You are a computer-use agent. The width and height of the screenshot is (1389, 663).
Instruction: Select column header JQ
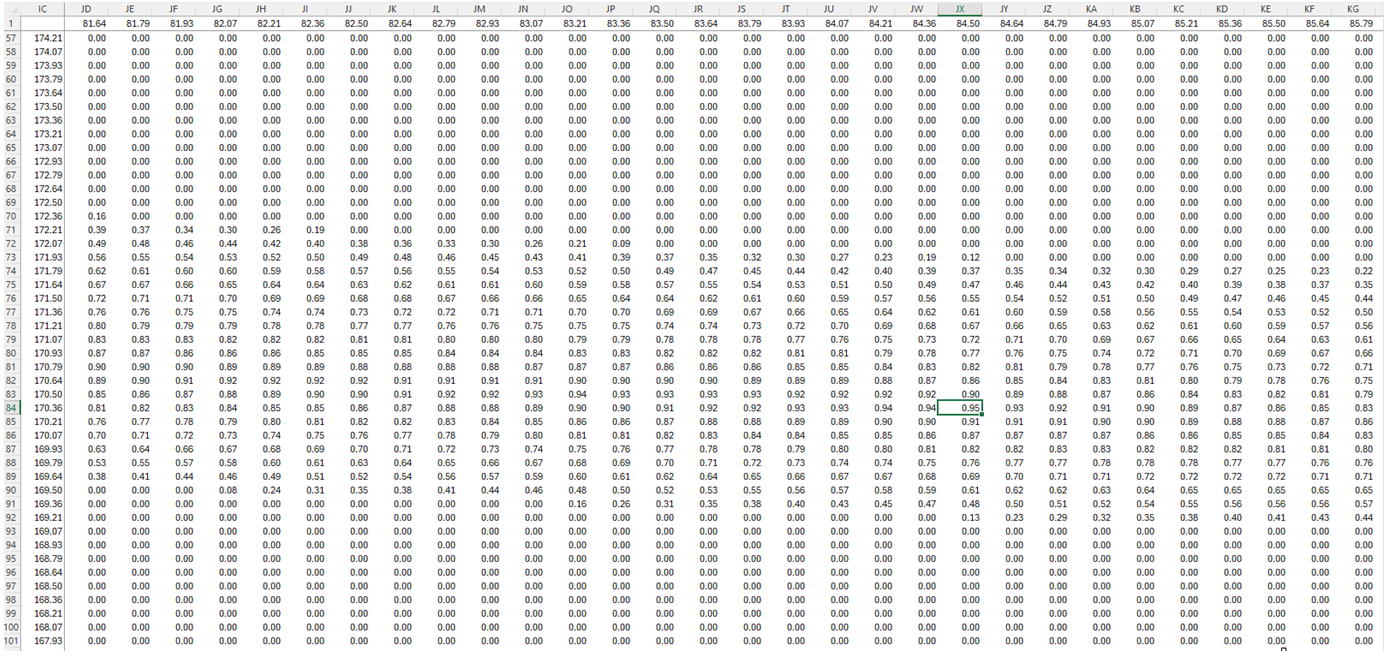[654, 9]
